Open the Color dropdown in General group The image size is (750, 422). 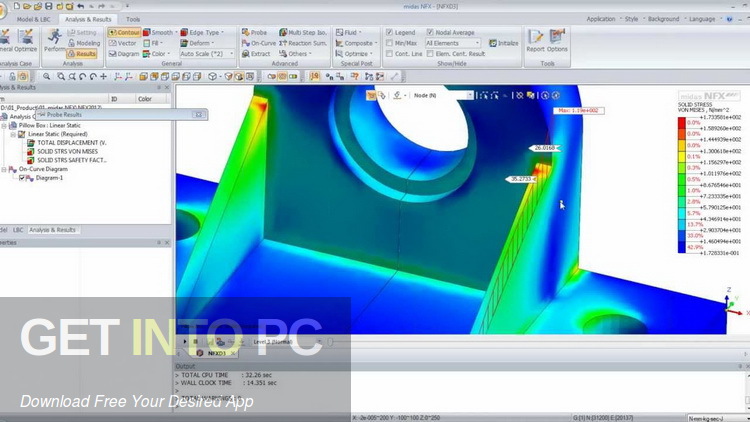(156, 54)
